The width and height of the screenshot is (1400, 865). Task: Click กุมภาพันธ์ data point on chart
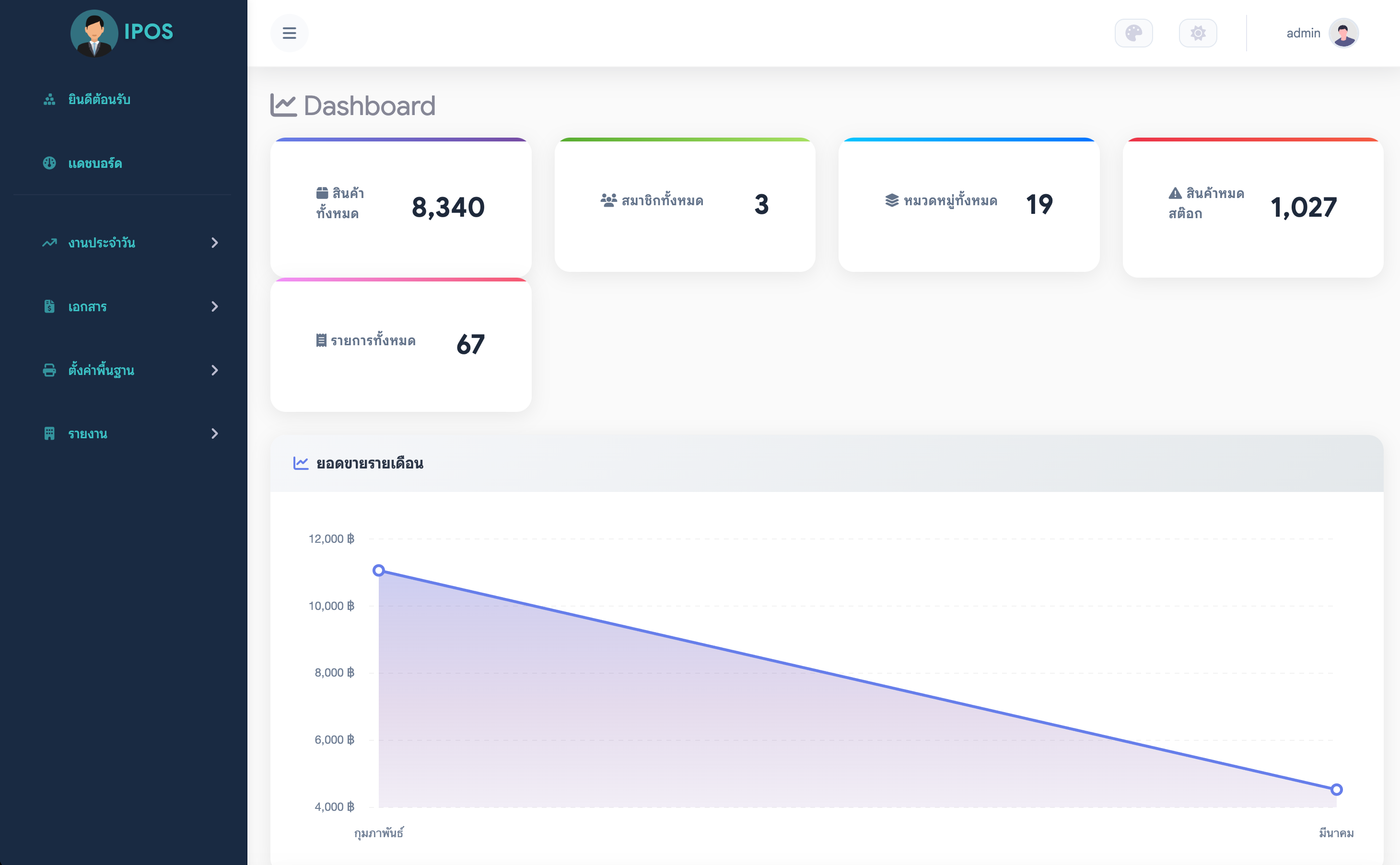point(379,571)
